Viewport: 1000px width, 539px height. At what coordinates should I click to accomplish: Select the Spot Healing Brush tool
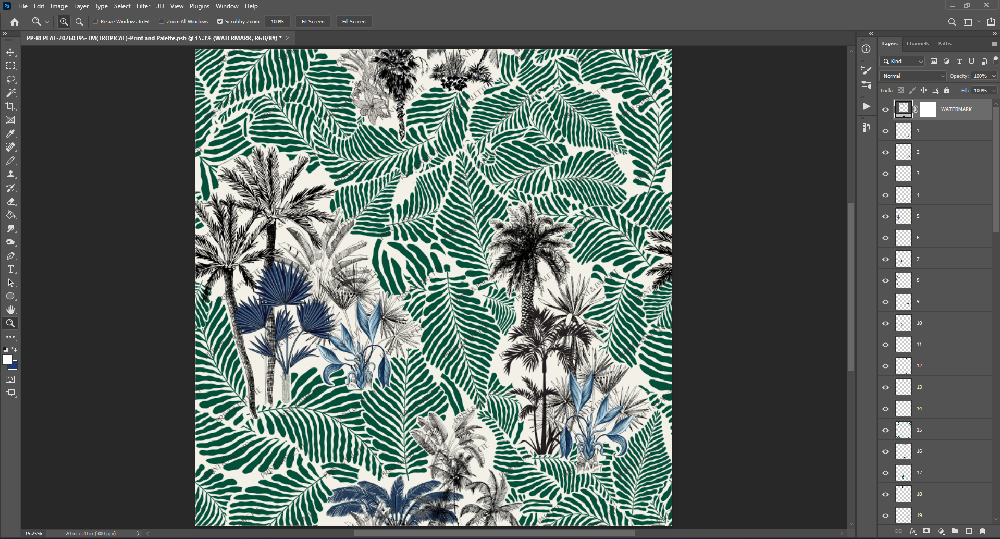click(x=11, y=147)
